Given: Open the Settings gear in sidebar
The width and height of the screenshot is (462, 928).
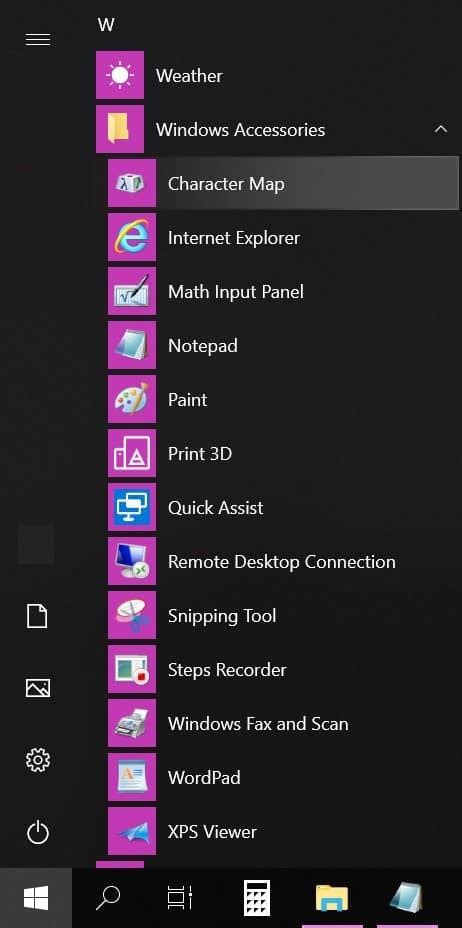Looking at the screenshot, I should tap(38, 759).
